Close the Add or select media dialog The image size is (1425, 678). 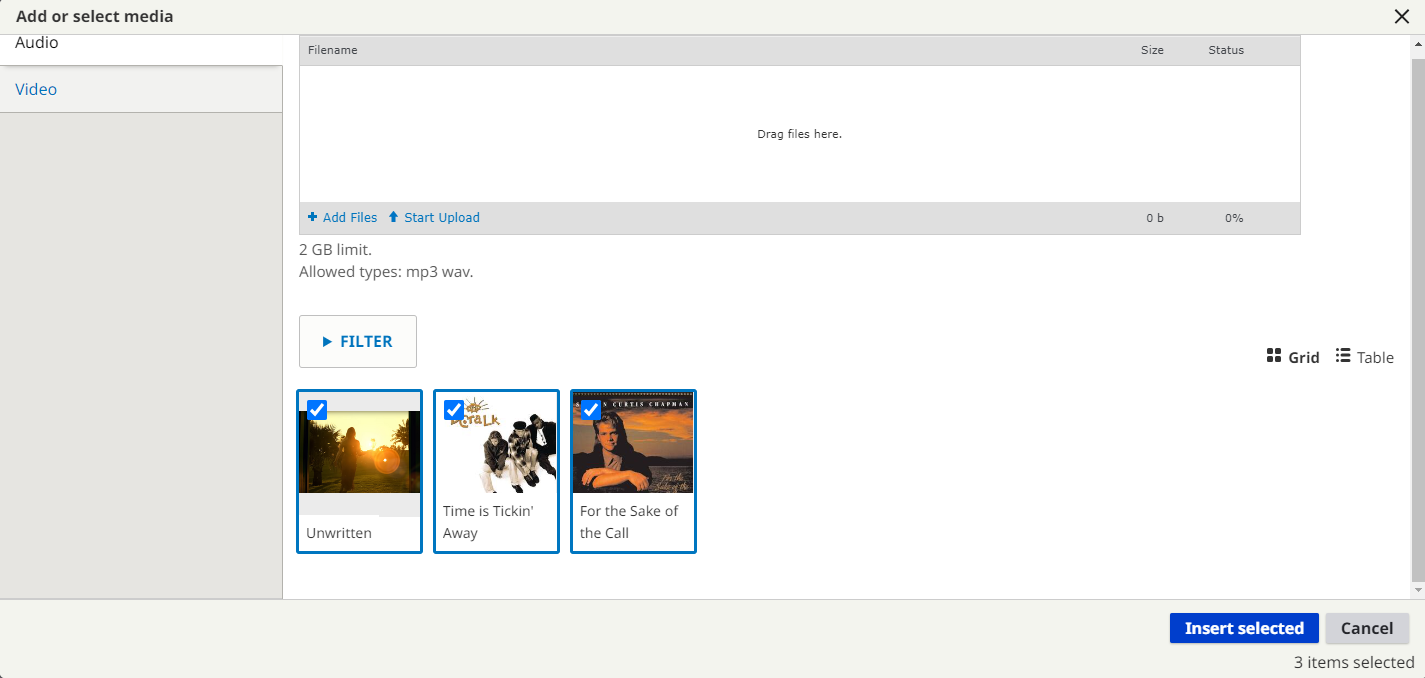pyautogui.click(x=1402, y=16)
